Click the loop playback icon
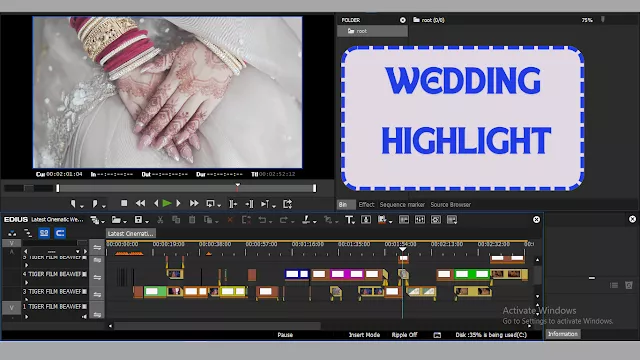This screenshot has width=640, height=360. [210, 203]
